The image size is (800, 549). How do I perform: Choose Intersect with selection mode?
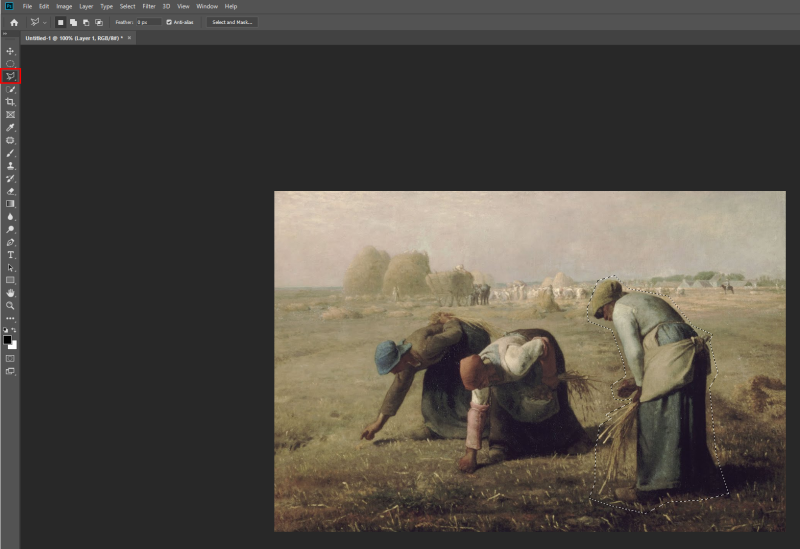pyautogui.click(x=98, y=22)
